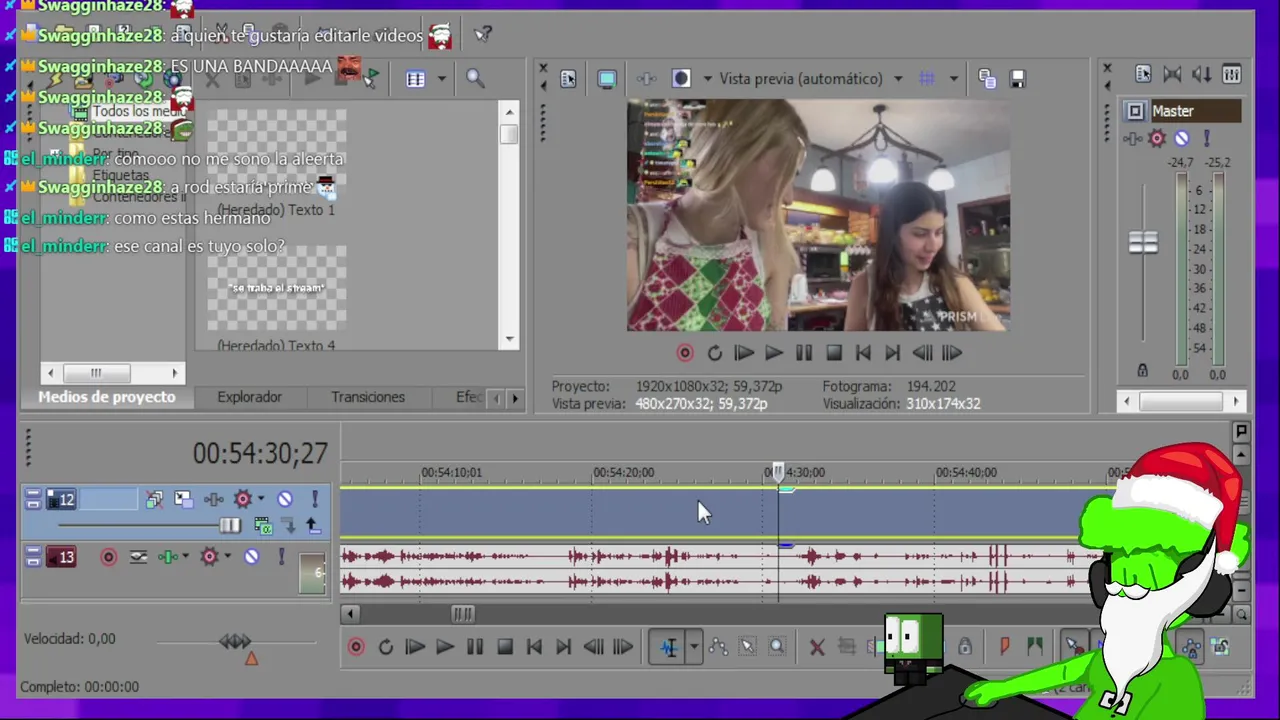
Task: Select the (Heredado) Texto 4 thumbnail
Action: pos(277,288)
